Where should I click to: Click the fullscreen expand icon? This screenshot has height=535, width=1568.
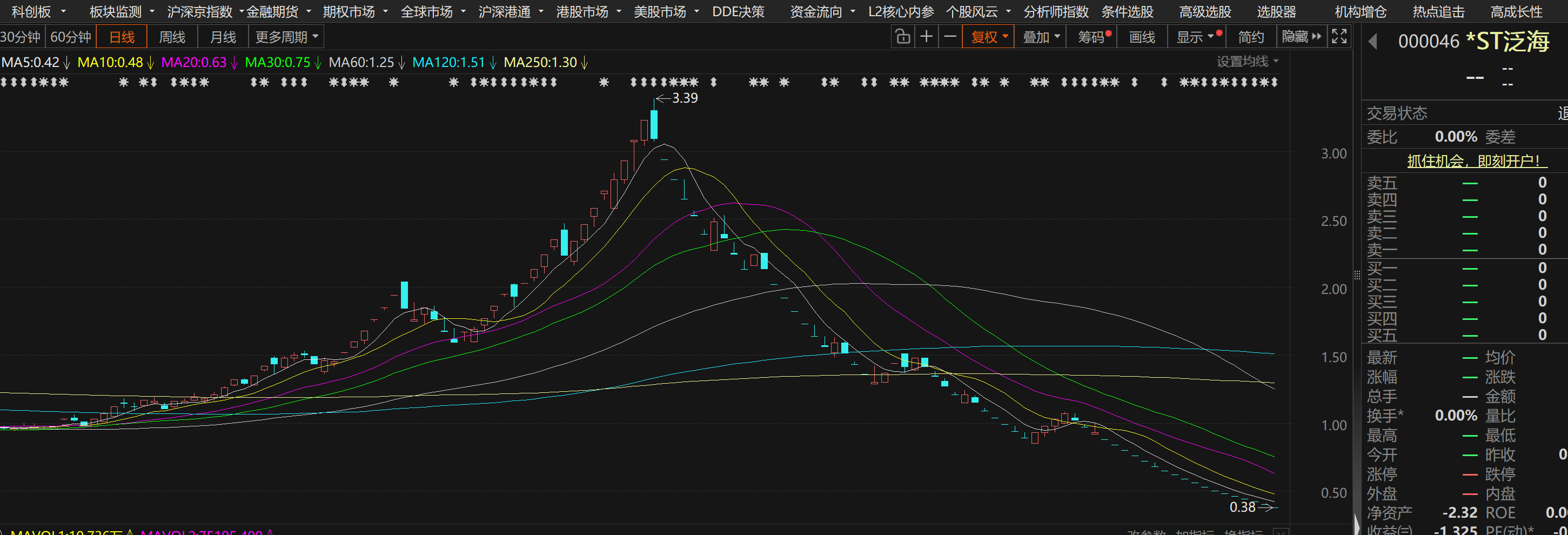click(x=1338, y=37)
